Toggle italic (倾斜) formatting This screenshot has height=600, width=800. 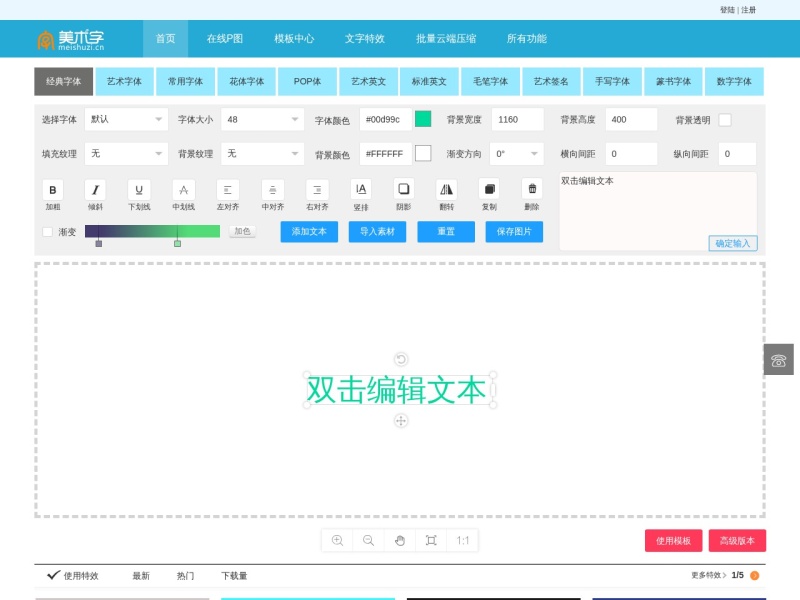pyautogui.click(x=95, y=190)
